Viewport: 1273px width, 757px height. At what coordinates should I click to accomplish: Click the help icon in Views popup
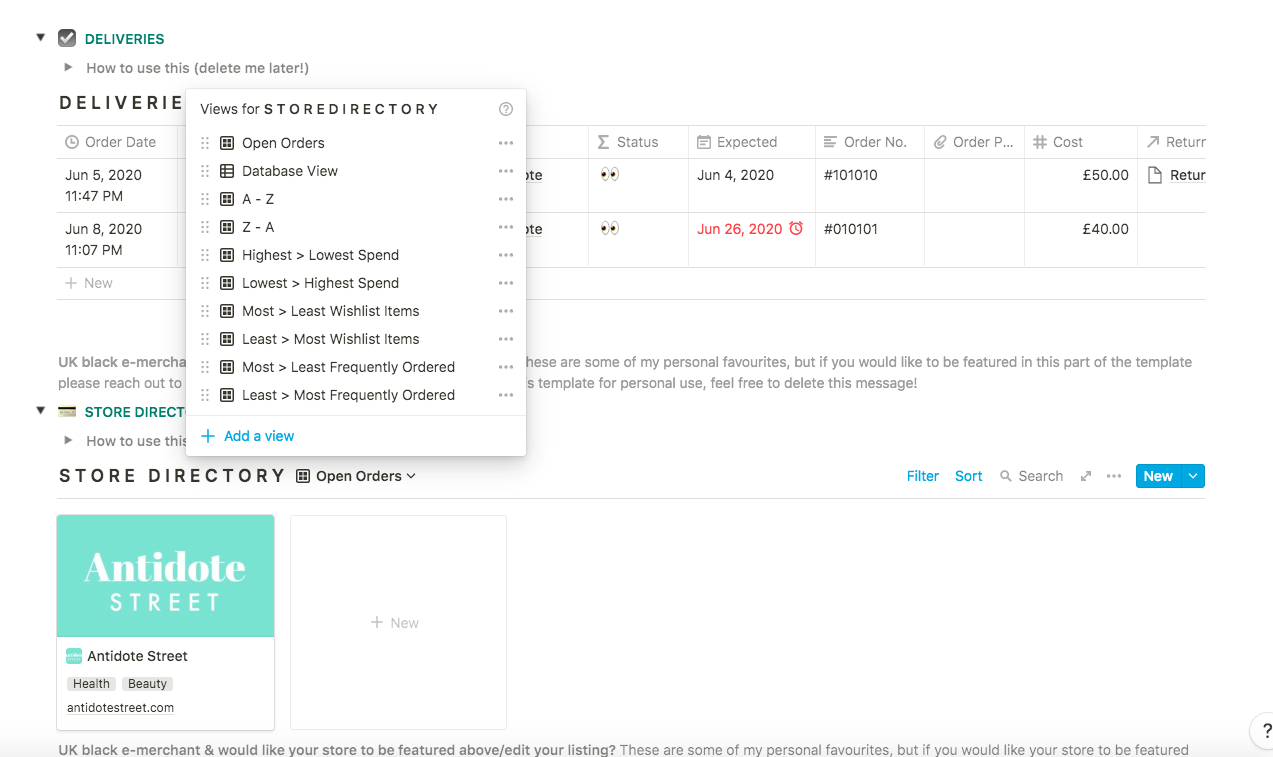coord(506,109)
